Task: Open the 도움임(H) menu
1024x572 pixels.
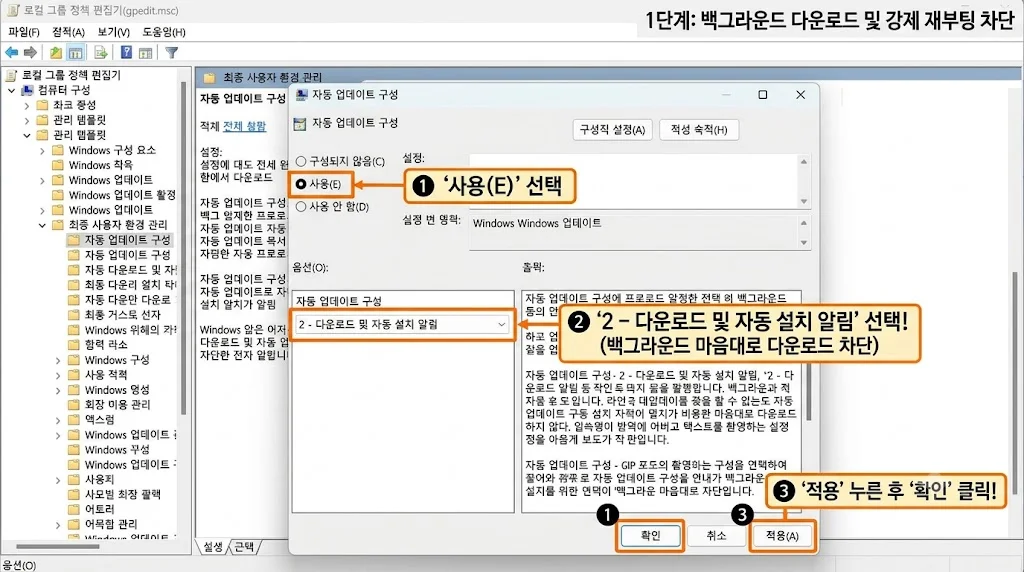Action: pos(164,31)
